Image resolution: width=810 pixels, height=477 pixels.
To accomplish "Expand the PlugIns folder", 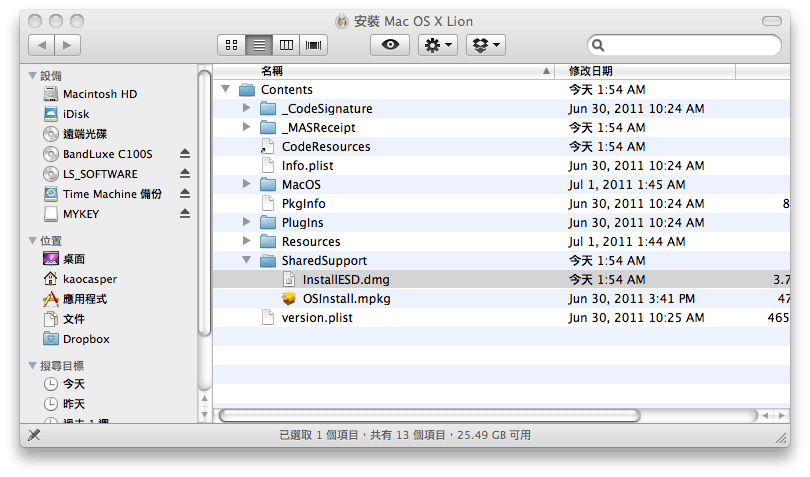I will [x=246, y=222].
